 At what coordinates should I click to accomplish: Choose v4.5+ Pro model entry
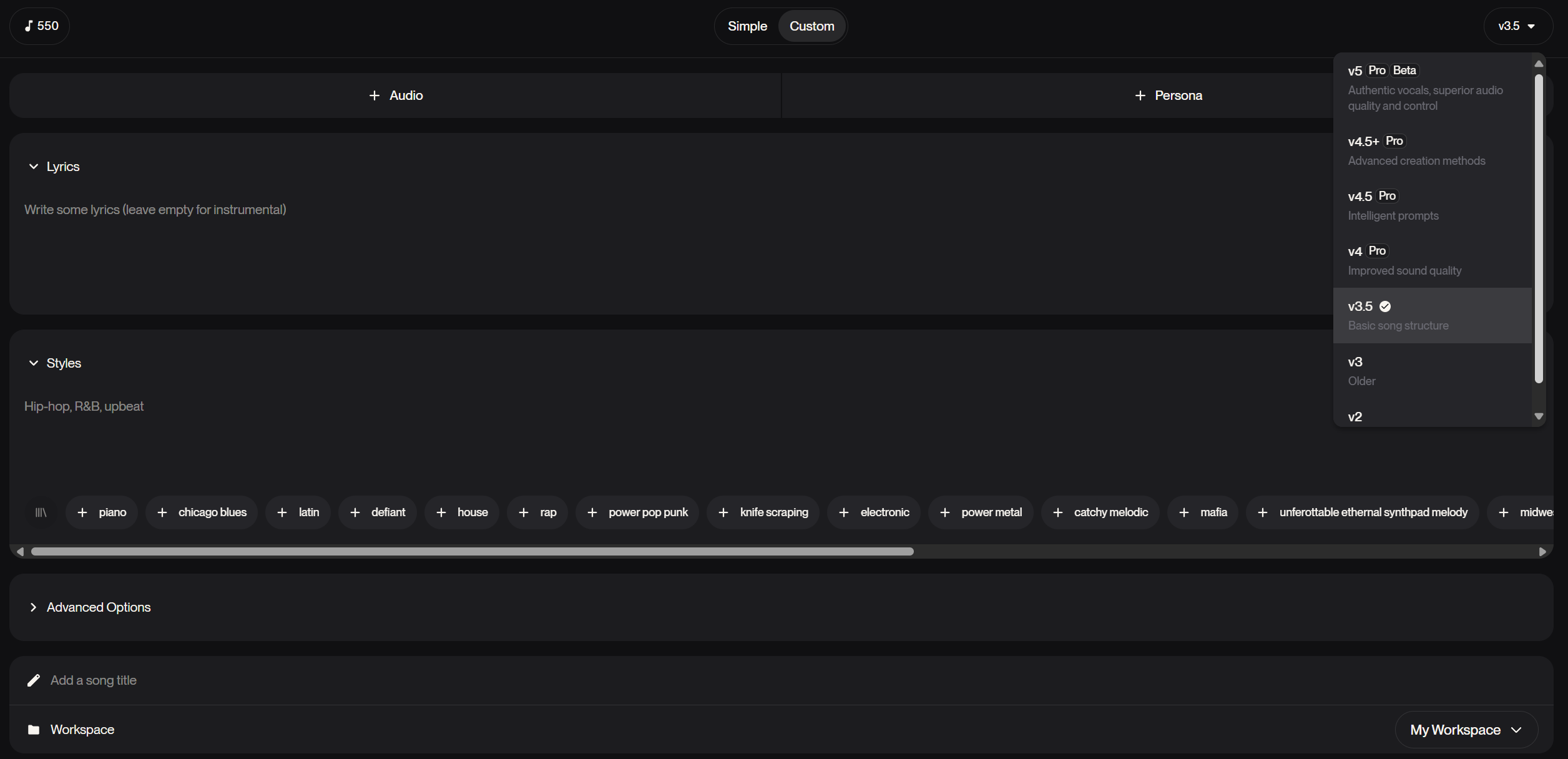1429,150
